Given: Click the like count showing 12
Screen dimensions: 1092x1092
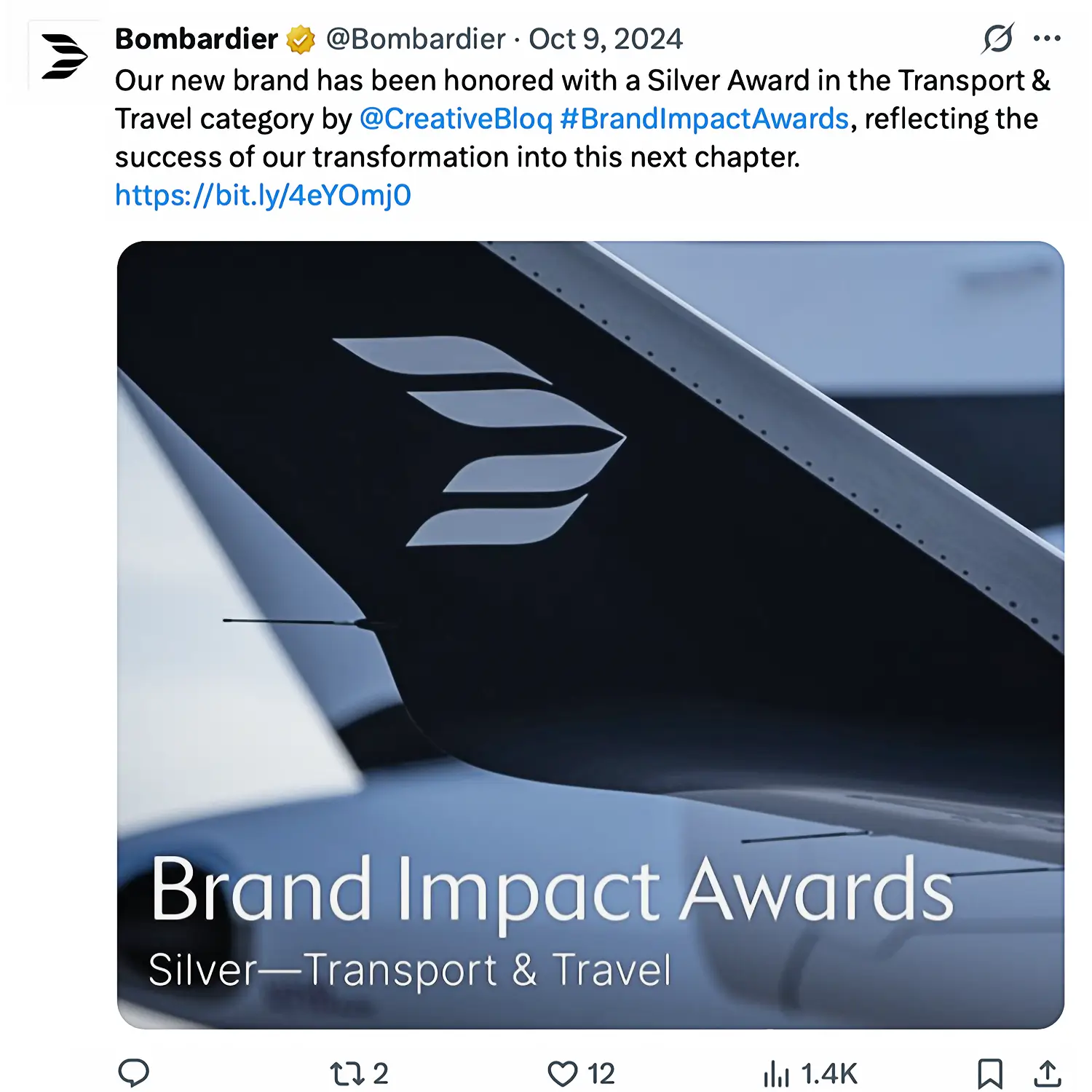Looking at the screenshot, I should pyautogui.click(x=601, y=1074).
